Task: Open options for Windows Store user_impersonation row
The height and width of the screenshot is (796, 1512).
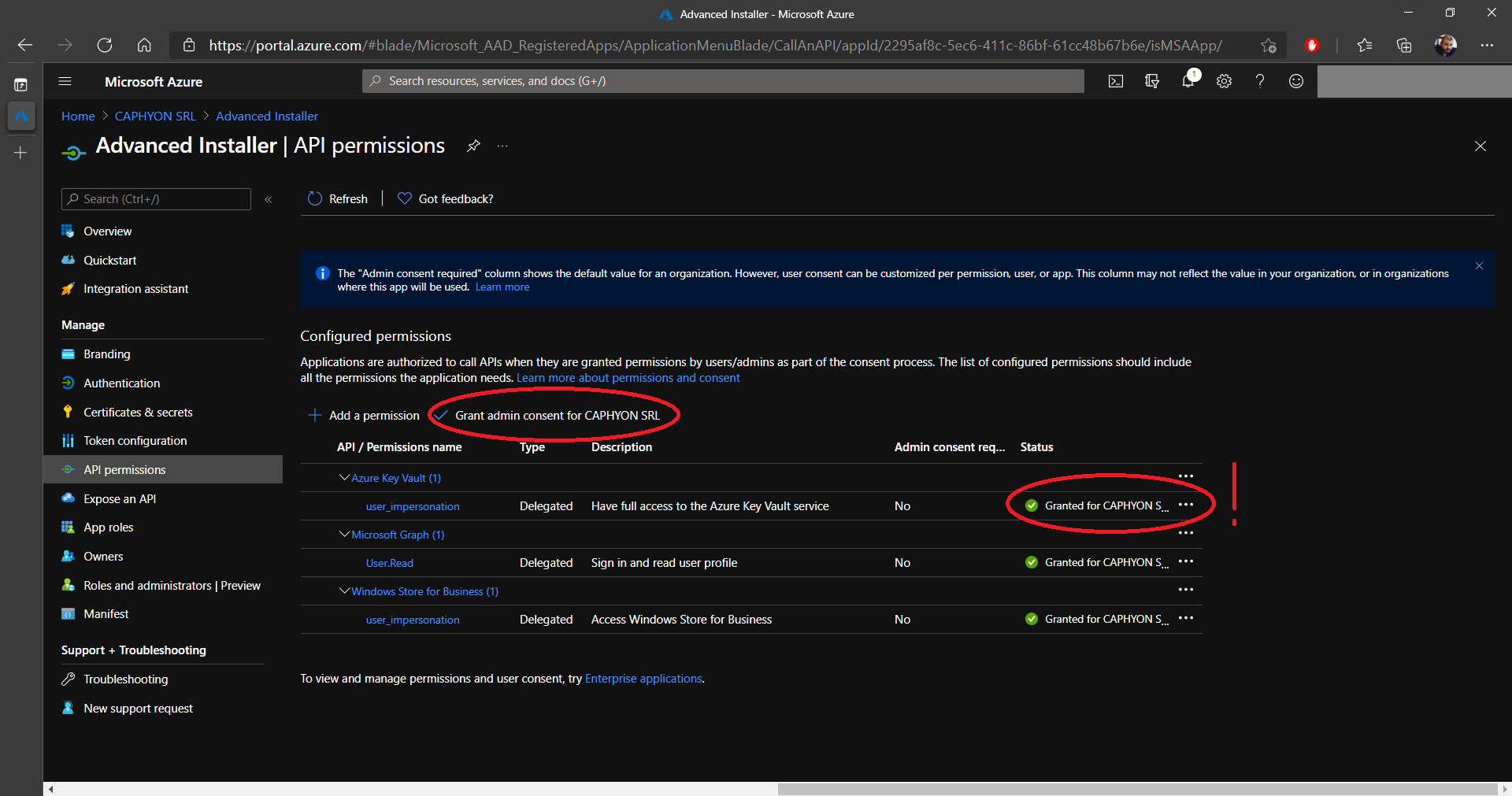Action: [x=1186, y=618]
